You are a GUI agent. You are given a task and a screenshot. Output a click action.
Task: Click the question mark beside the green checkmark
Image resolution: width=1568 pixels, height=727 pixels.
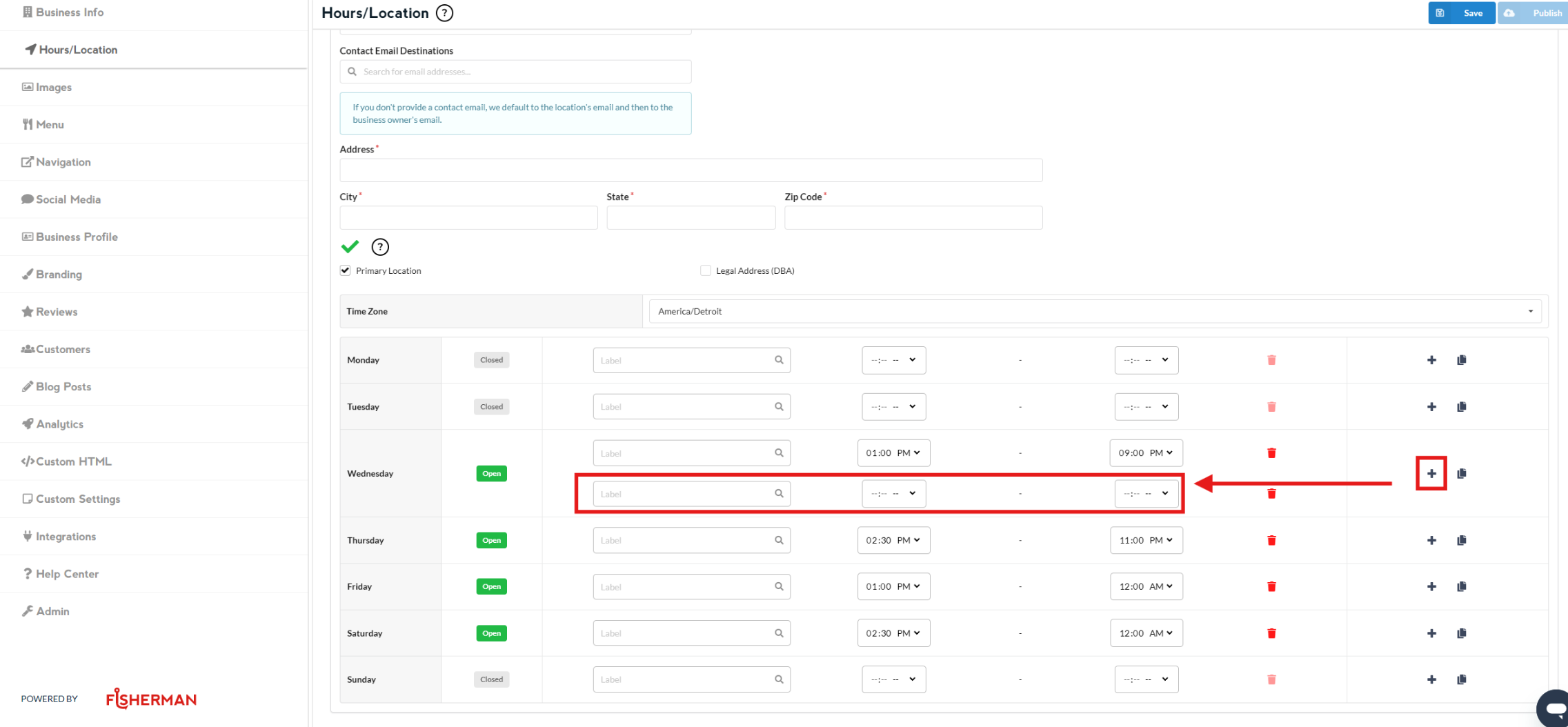coord(380,247)
